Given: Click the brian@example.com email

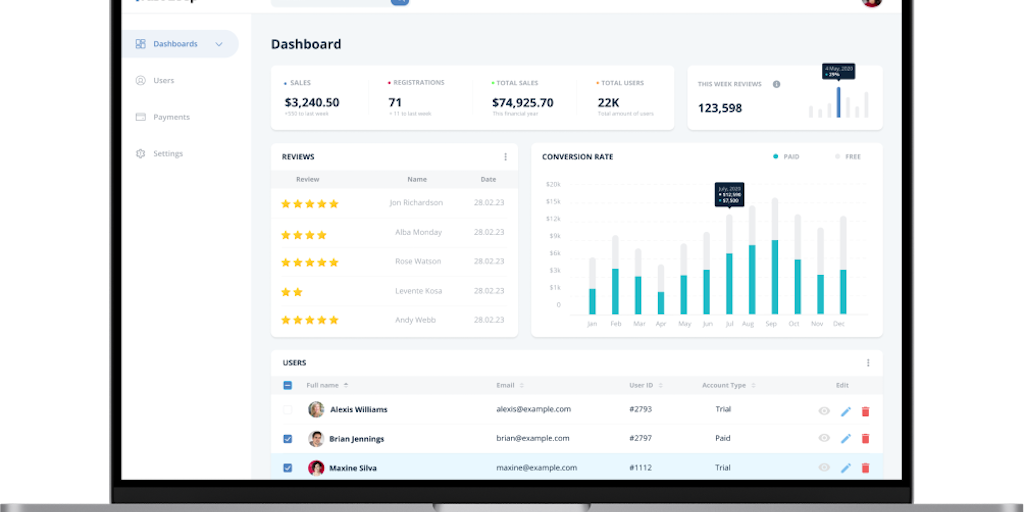Looking at the screenshot, I should [x=533, y=438].
